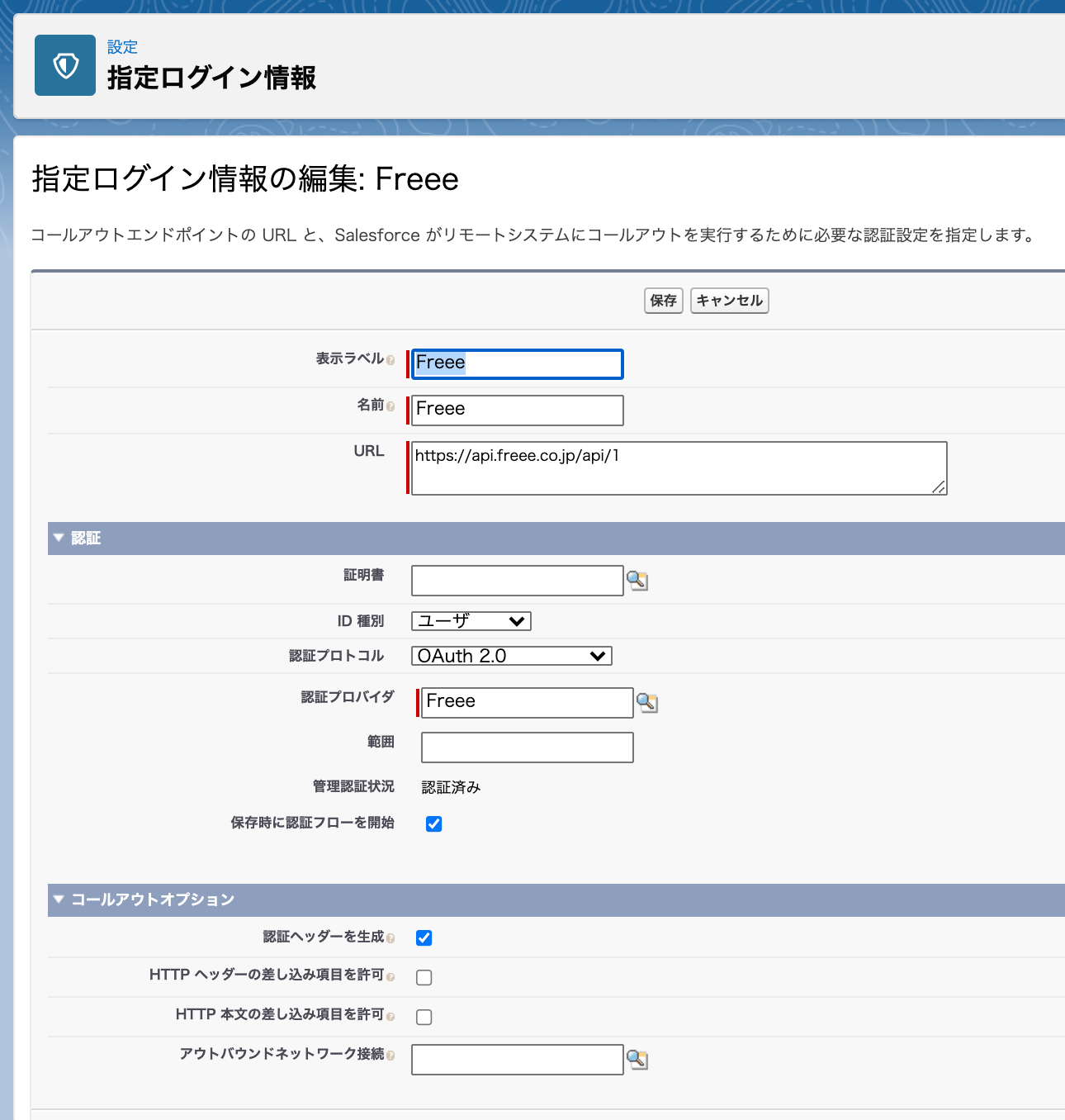This screenshot has width=1065, height=1120.
Task: Click into the URL text area
Action: click(x=679, y=468)
